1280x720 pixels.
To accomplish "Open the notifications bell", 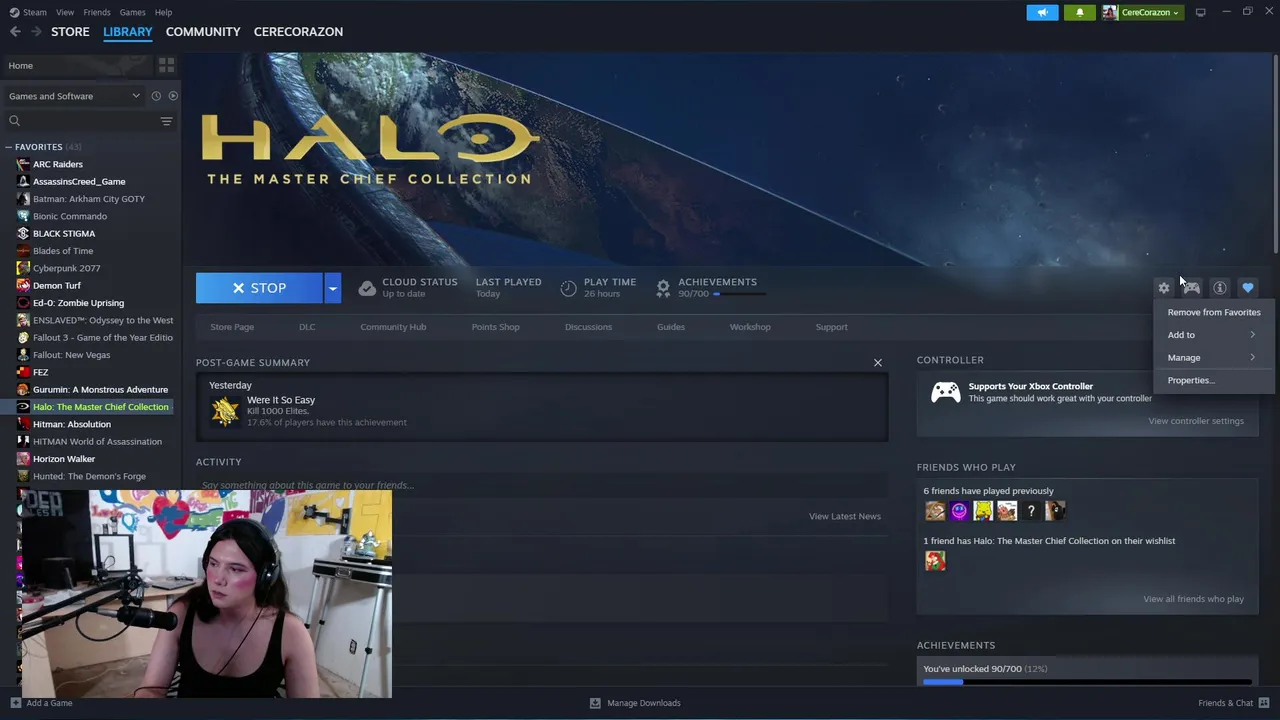I will coord(1080,12).
